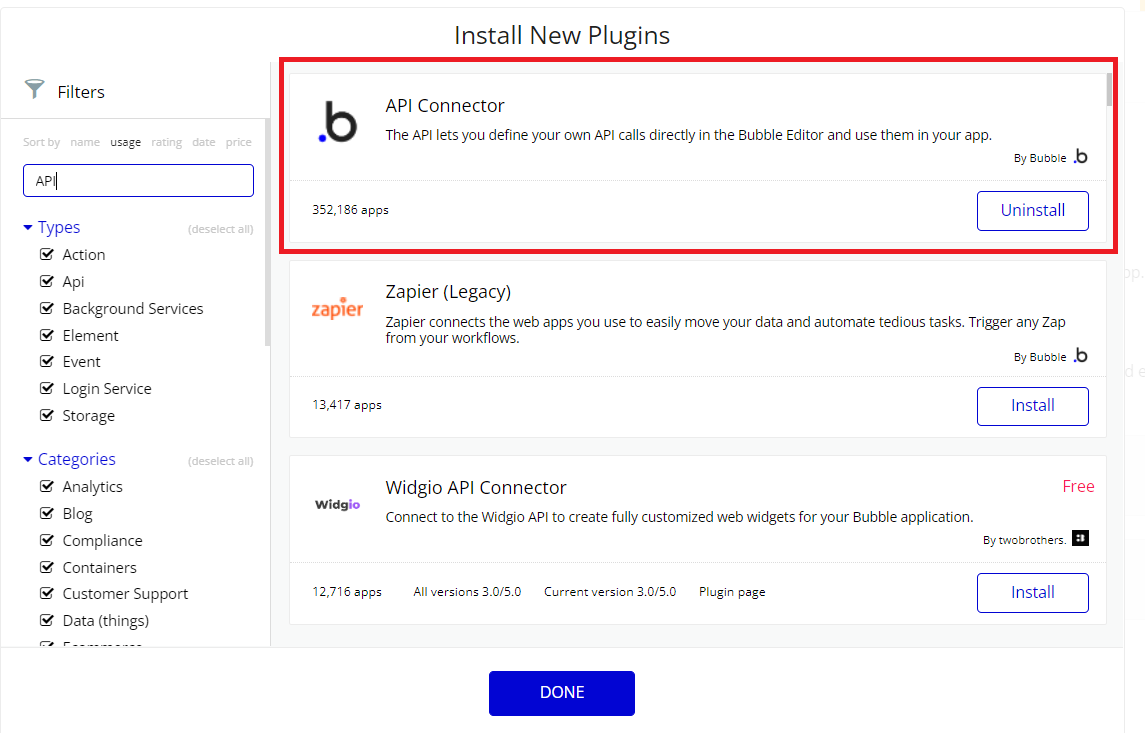Open the Widgio Plugin page link
The width and height of the screenshot is (1145, 733).
pos(732,592)
